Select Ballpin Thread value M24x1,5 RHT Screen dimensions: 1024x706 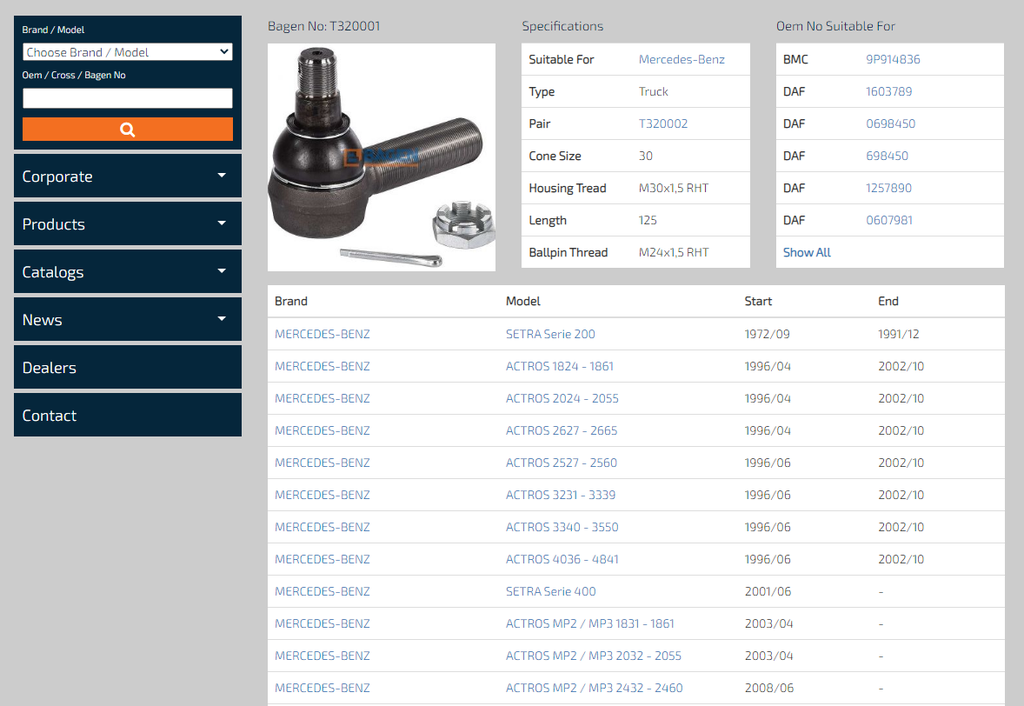click(x=673, y=252)
